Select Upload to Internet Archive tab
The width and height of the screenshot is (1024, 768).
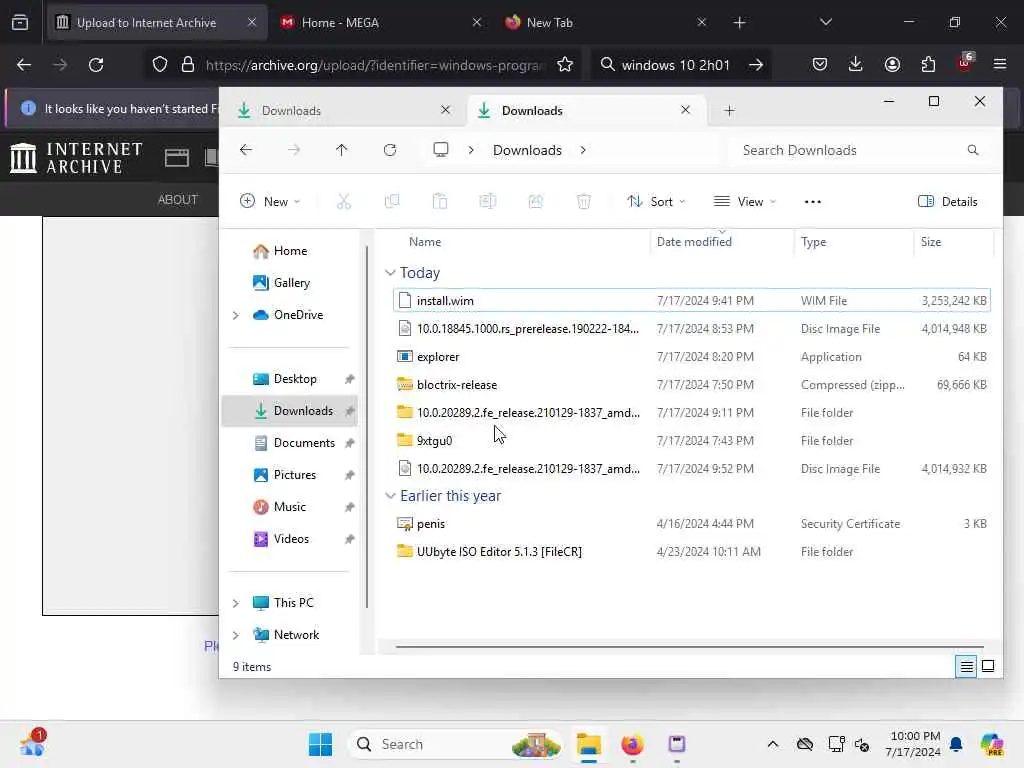(x=157, y=23)
